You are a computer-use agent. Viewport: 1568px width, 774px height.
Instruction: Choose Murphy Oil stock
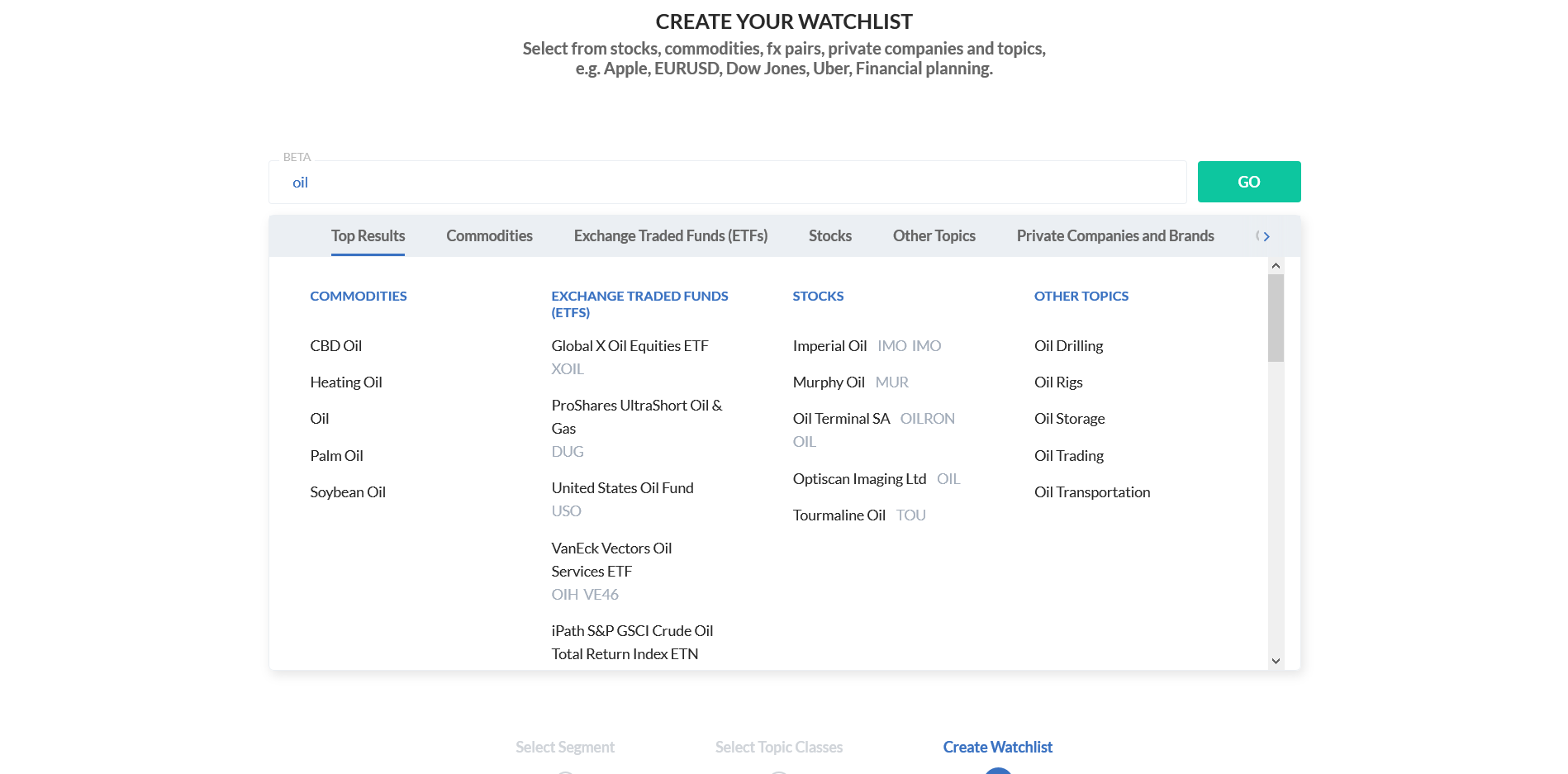point(829,382)
